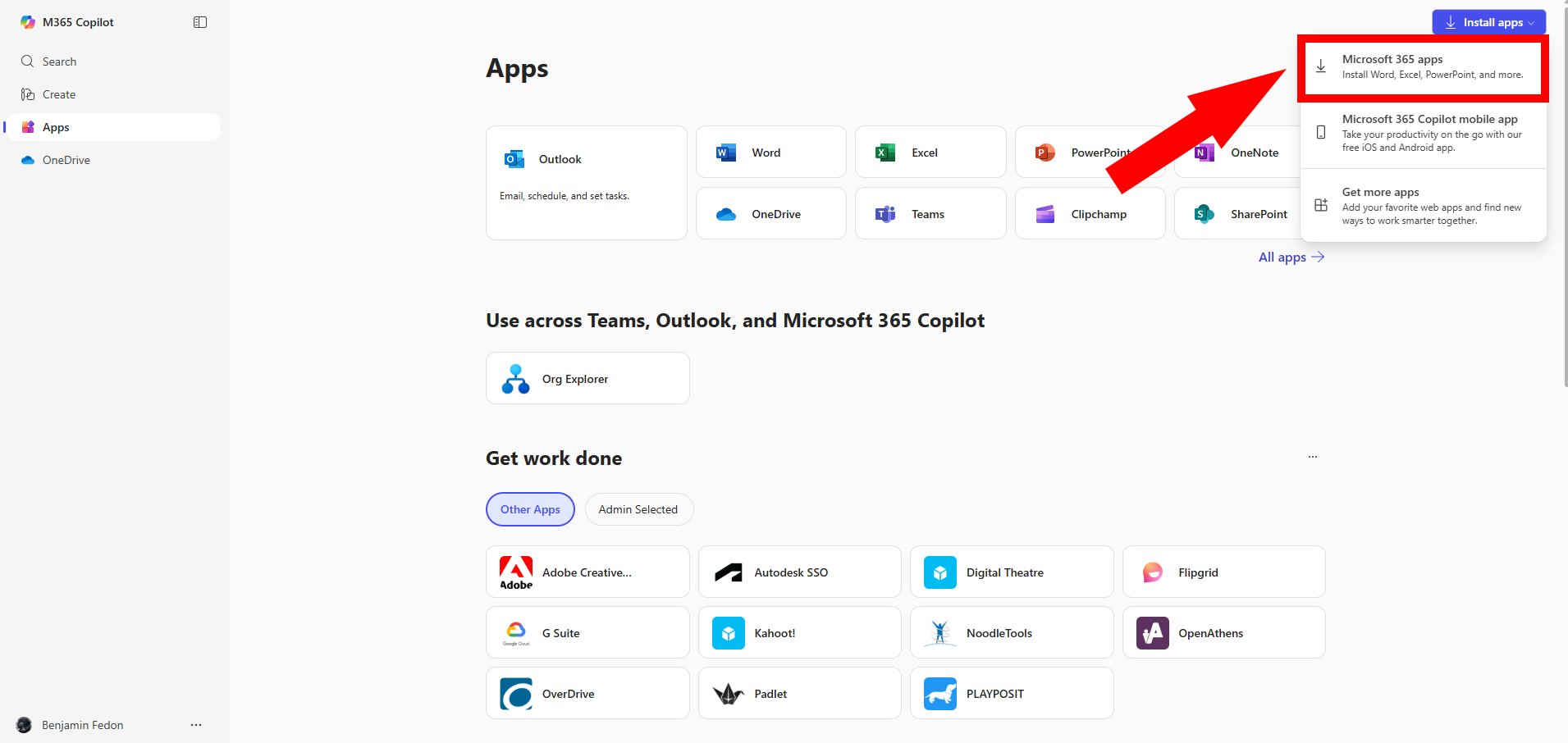The image size is (1568, 743).
Task: Click the G Suite Google Cloud icon
Action: tap(516, 632)
